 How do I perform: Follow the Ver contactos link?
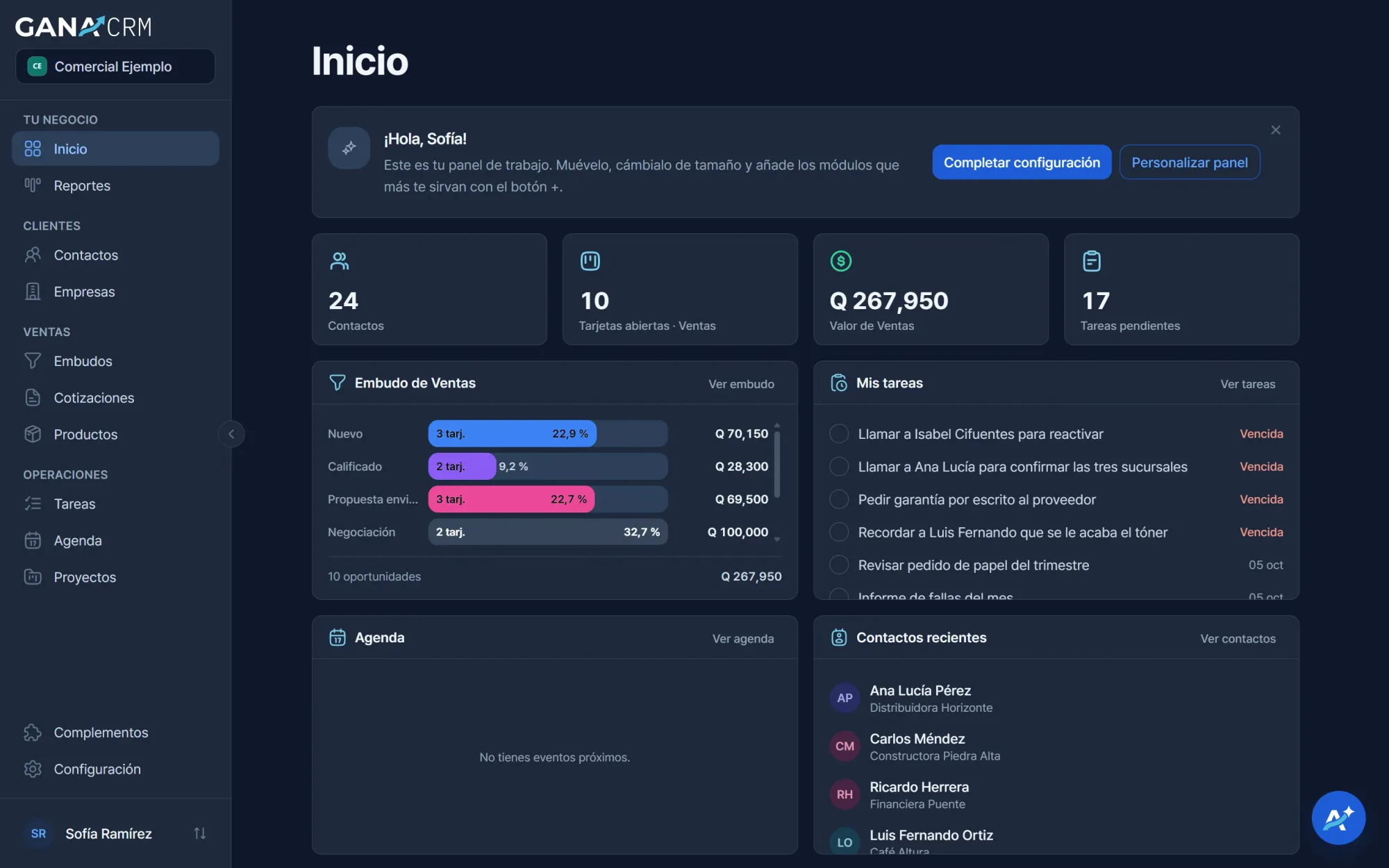tap(1238, 639)
